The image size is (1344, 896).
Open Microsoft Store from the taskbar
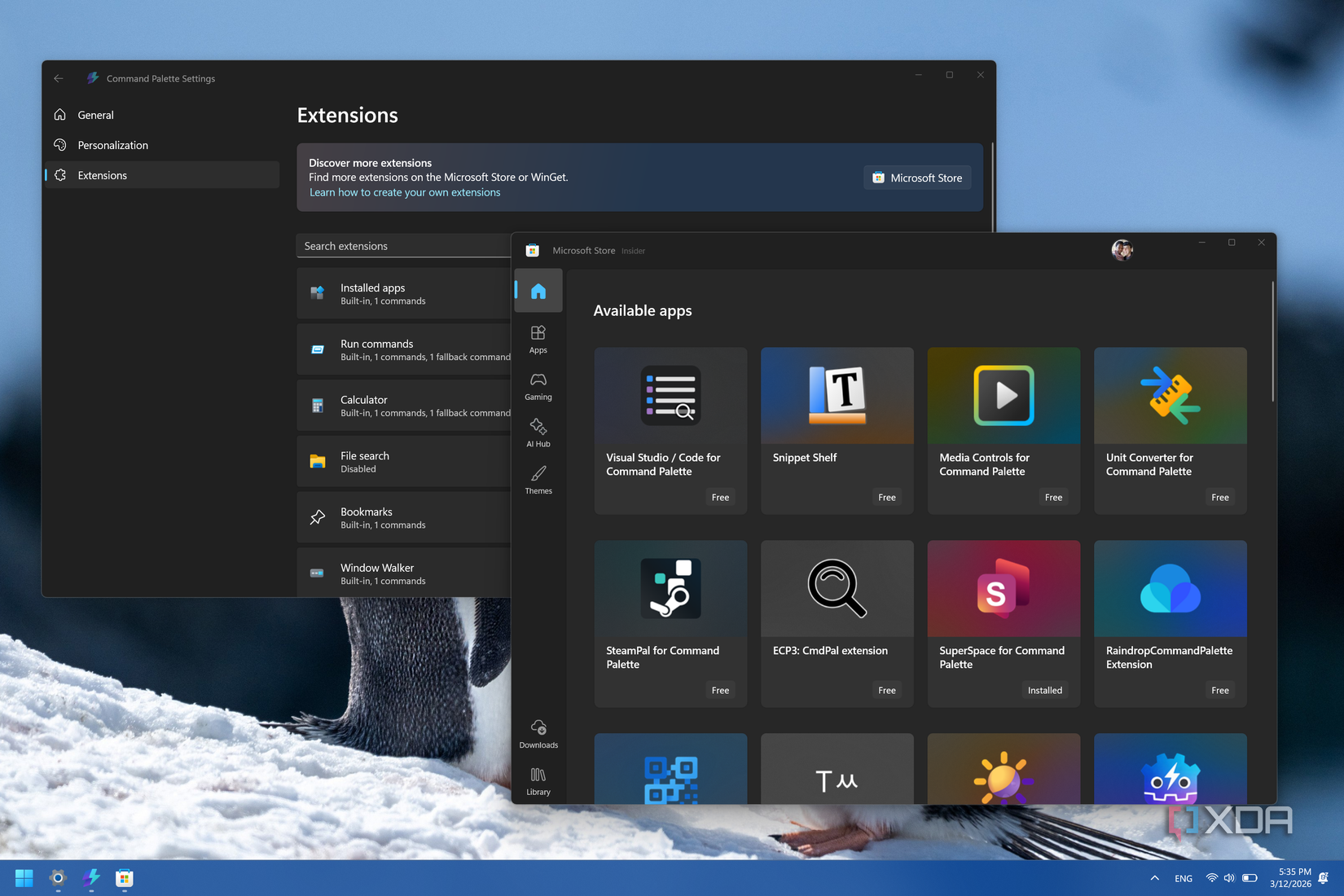(x=123, y=878)
